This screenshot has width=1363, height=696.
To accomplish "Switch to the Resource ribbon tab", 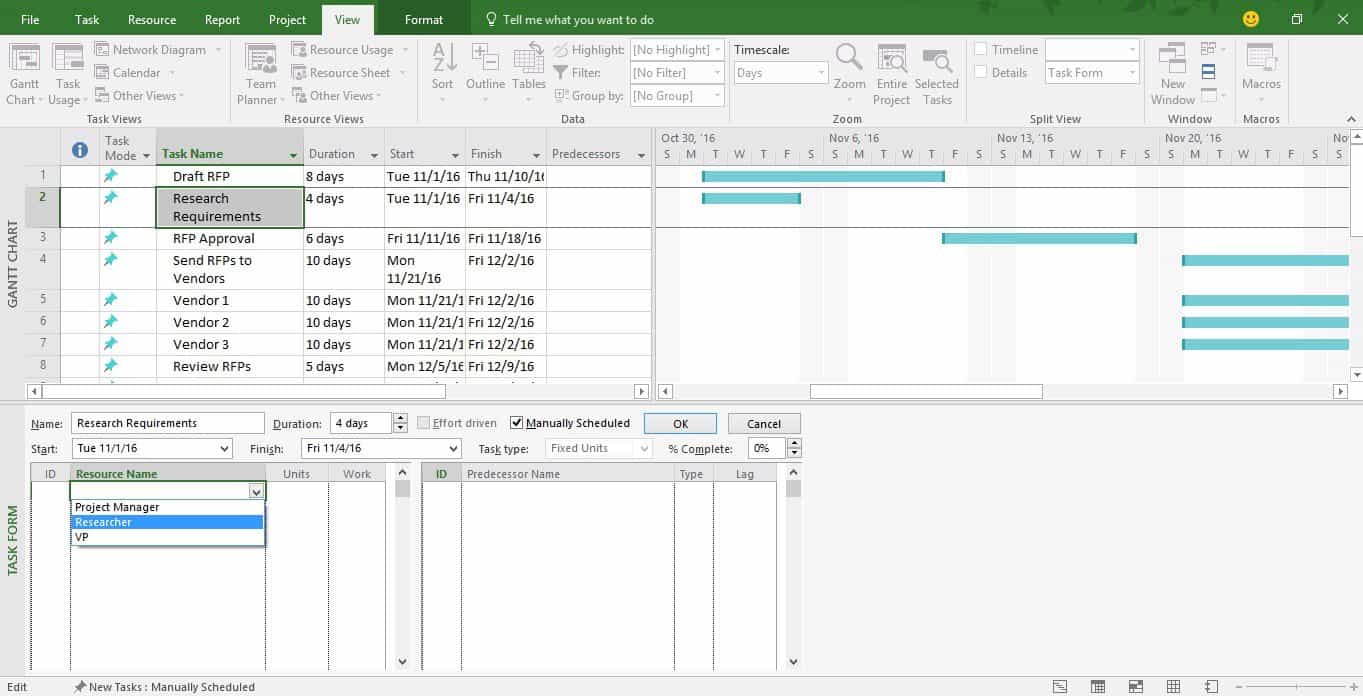I will pyautogui.click(x=152, y=20).
